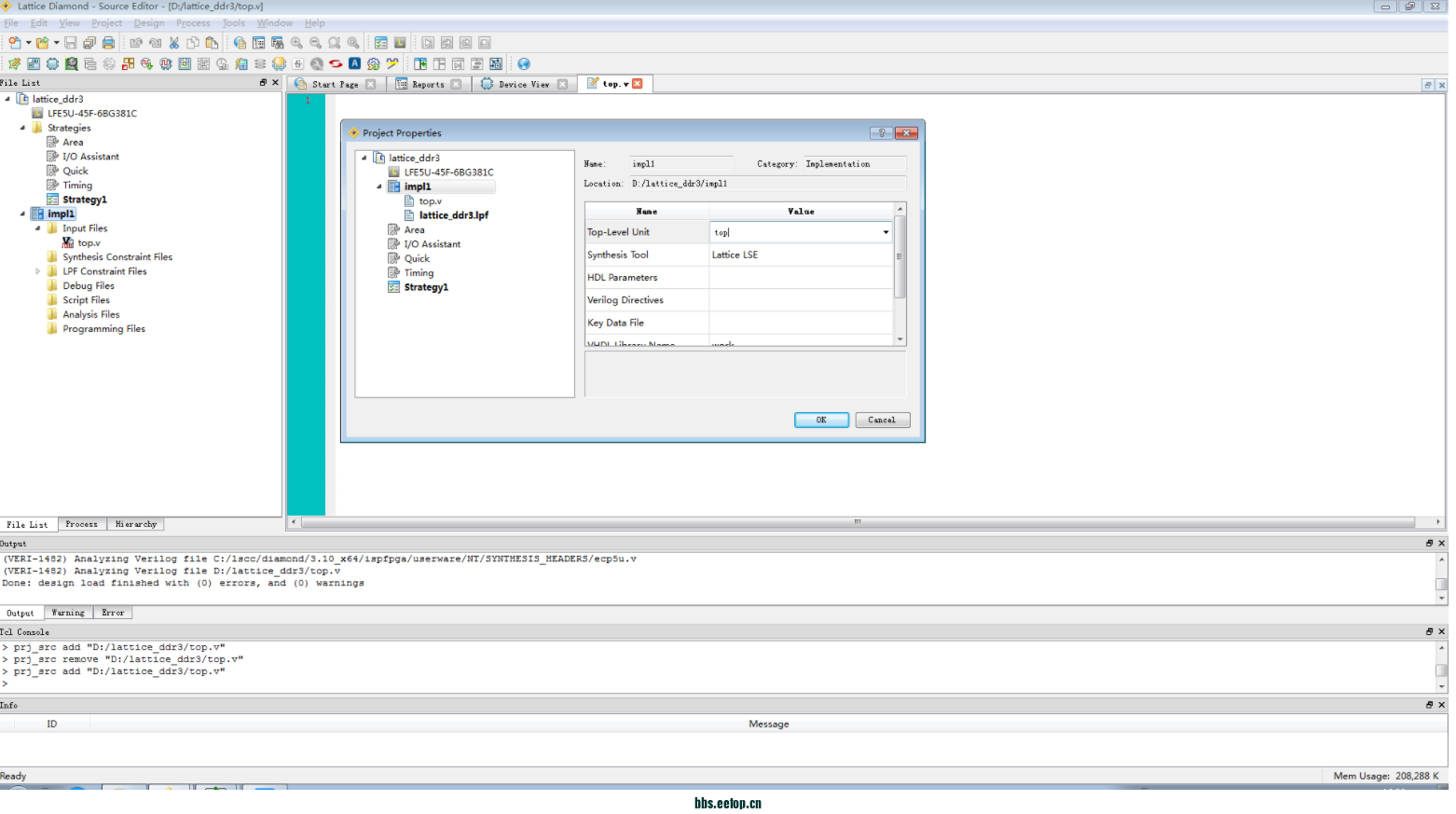Click the red Synplify swirl icon

click(336, 64)
